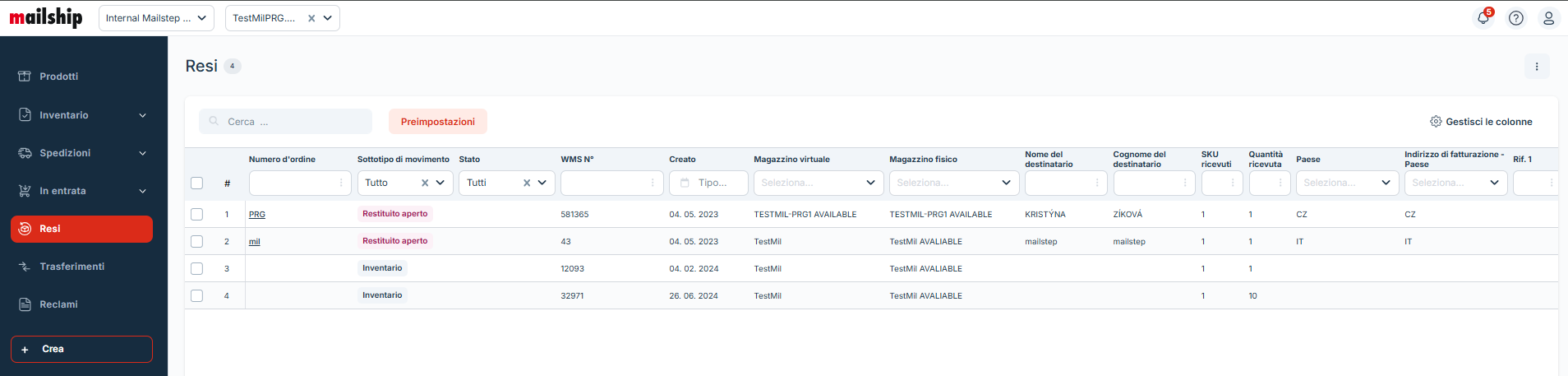The height and width of the screenshot is (376, 1568).
Task: Open the PRG order number link
Action: click(257, 215)
